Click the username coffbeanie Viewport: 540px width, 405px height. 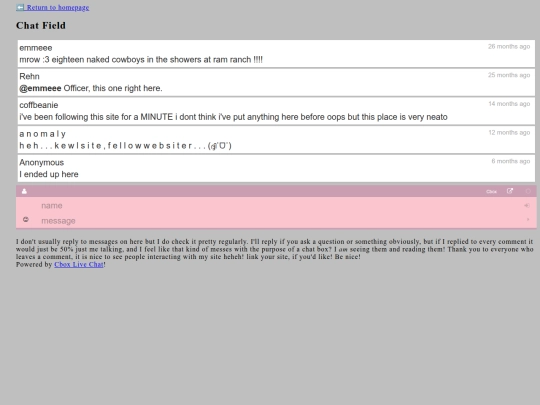[x=39, y=105]
